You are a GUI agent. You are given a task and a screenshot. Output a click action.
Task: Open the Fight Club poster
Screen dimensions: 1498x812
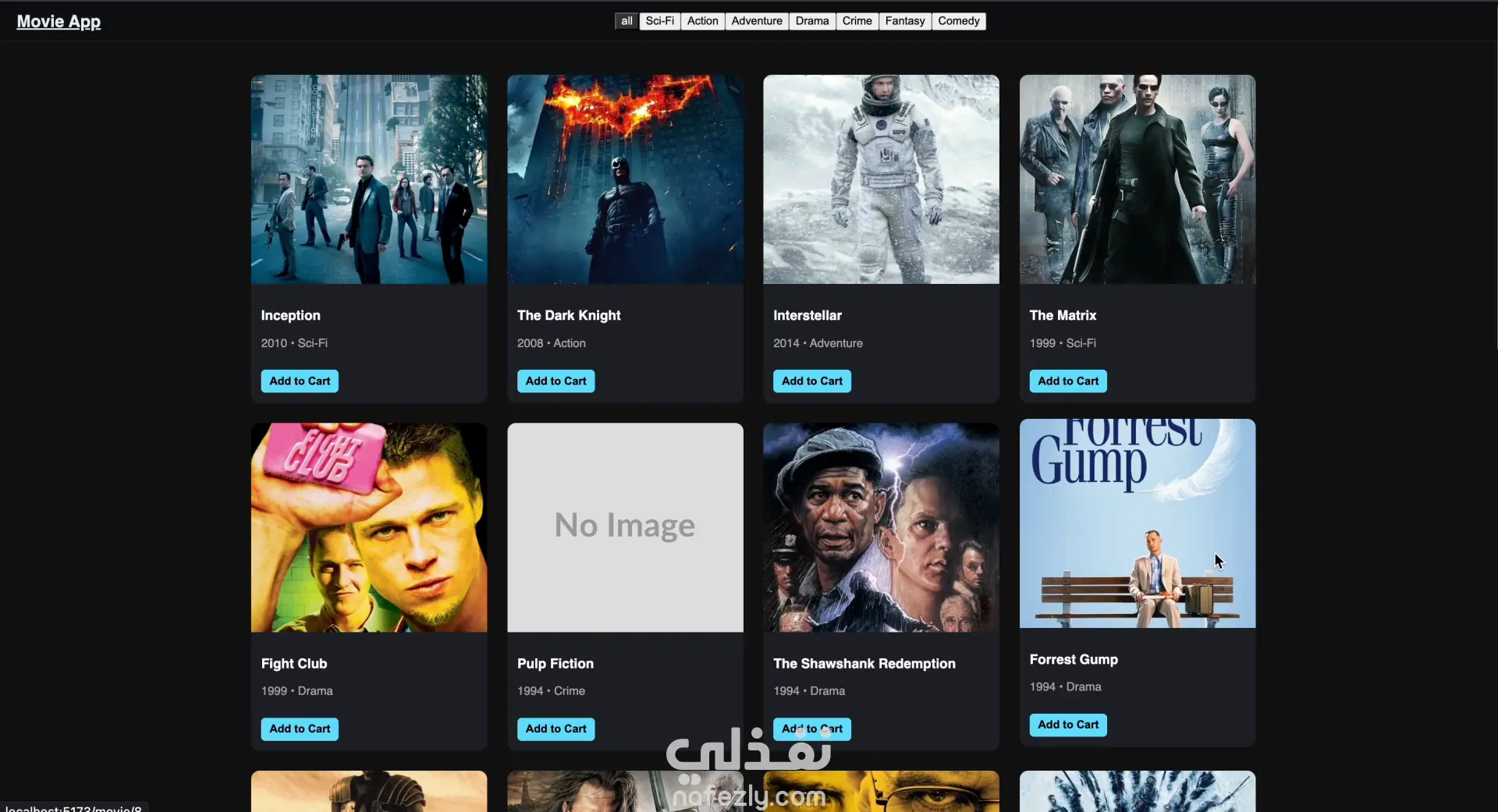click(x=369, y=527)
